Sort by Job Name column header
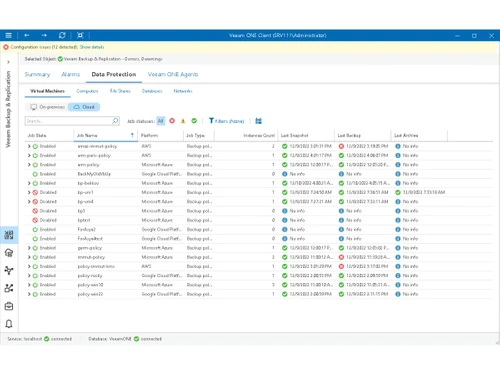Viewport: 500px width, 375px height. 105,135
